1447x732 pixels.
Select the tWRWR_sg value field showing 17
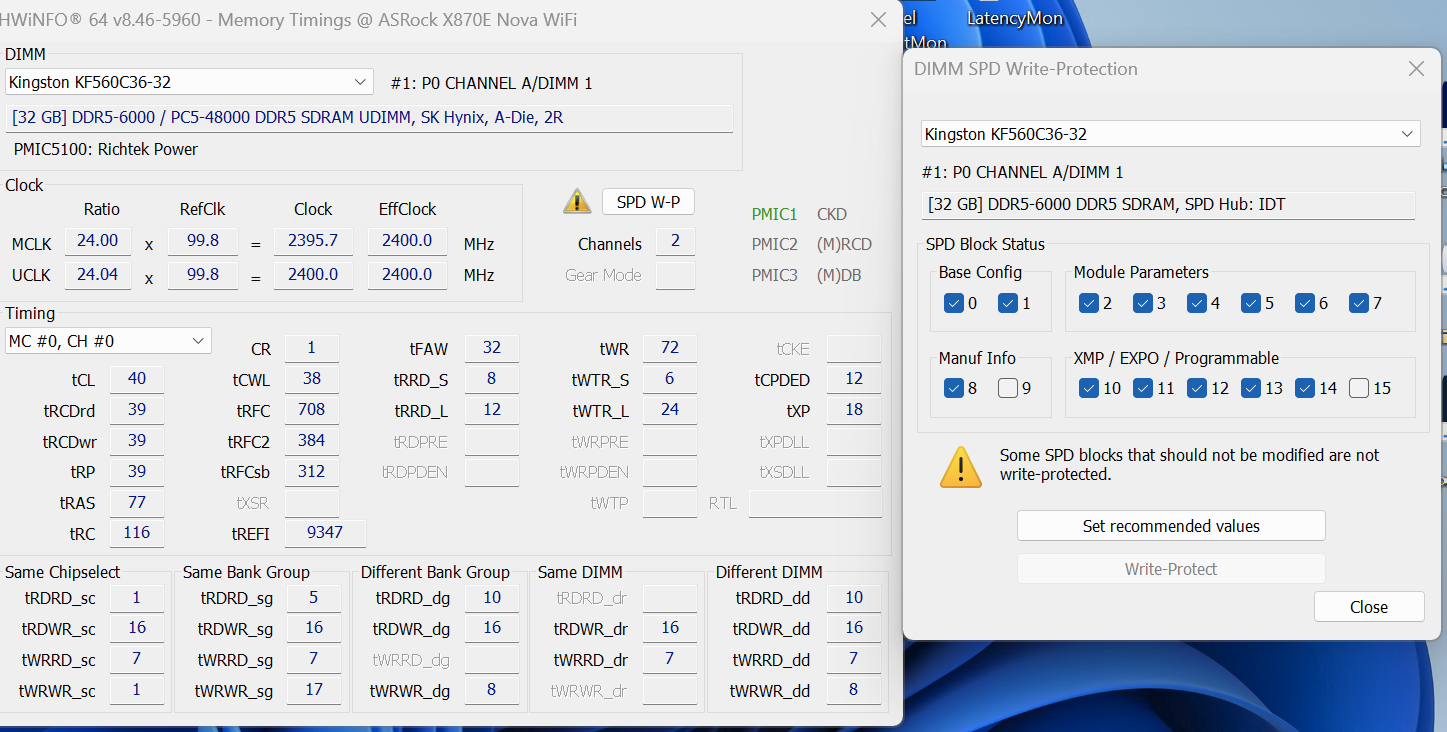314,690
